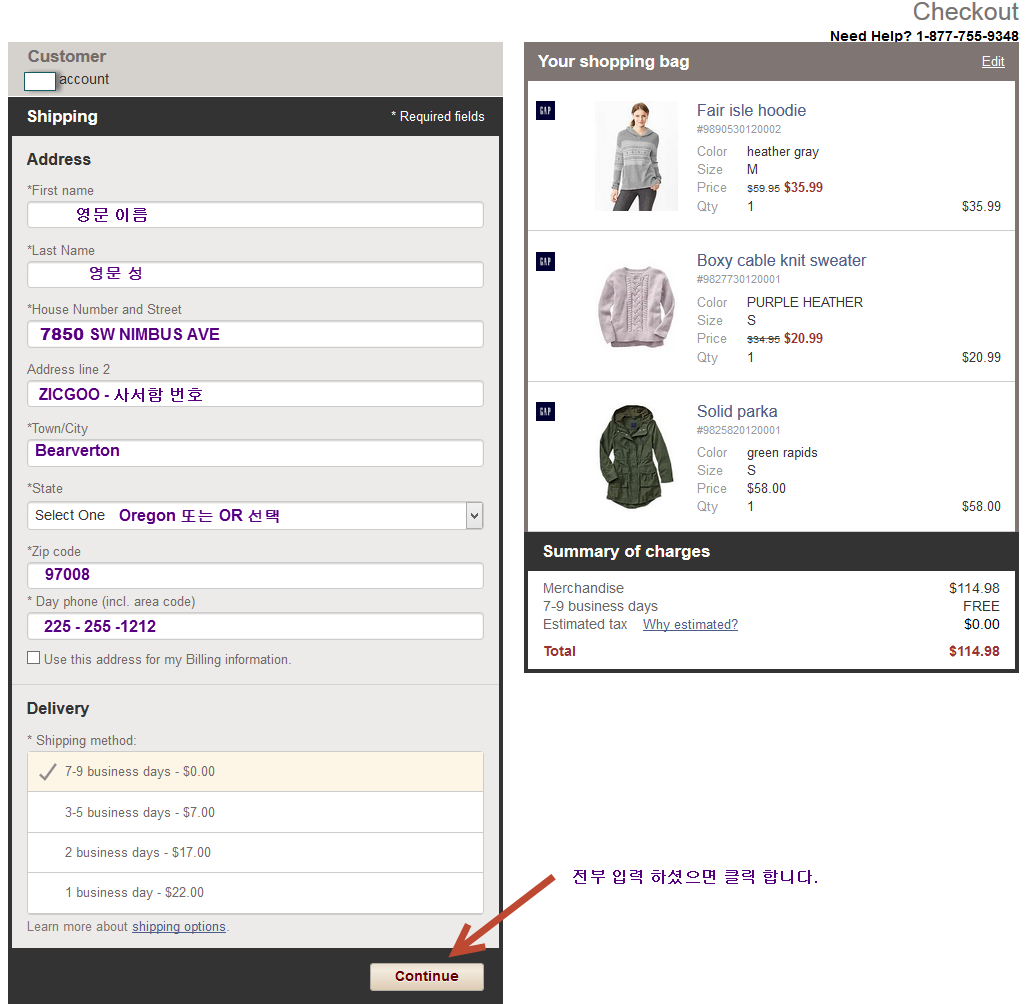Open the Fair isle hoodie product link
This screenshot has width=1026, height=1004.
(x=751, y=111)
